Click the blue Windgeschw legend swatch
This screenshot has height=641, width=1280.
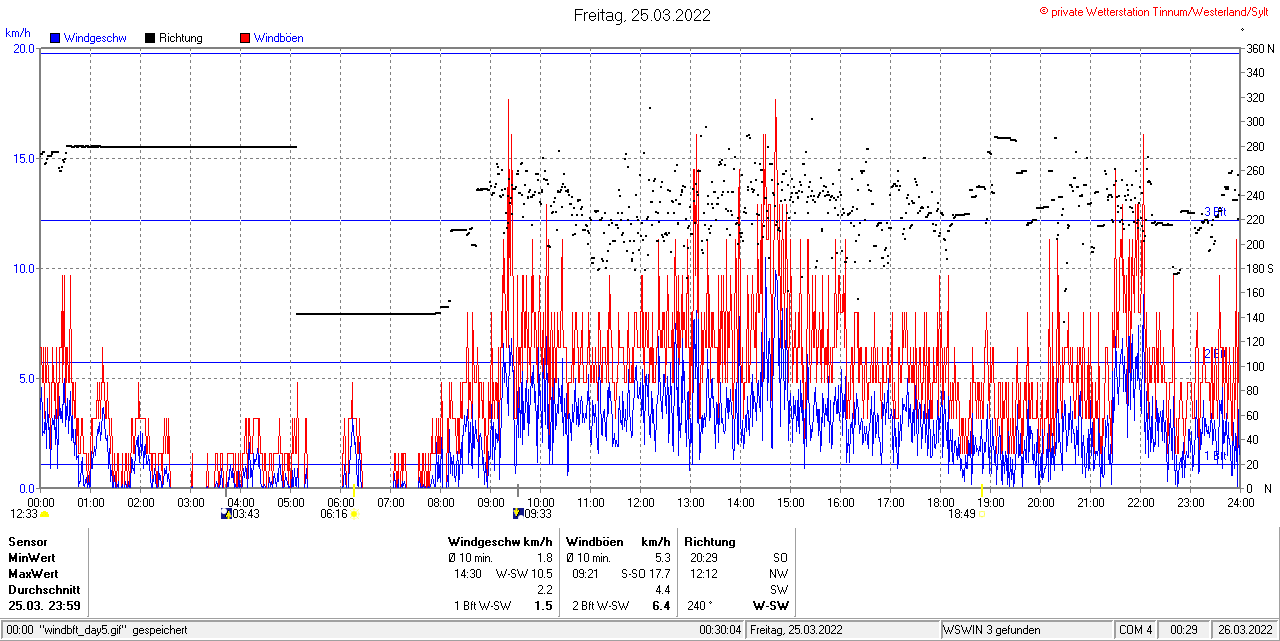tap(55, 38)
